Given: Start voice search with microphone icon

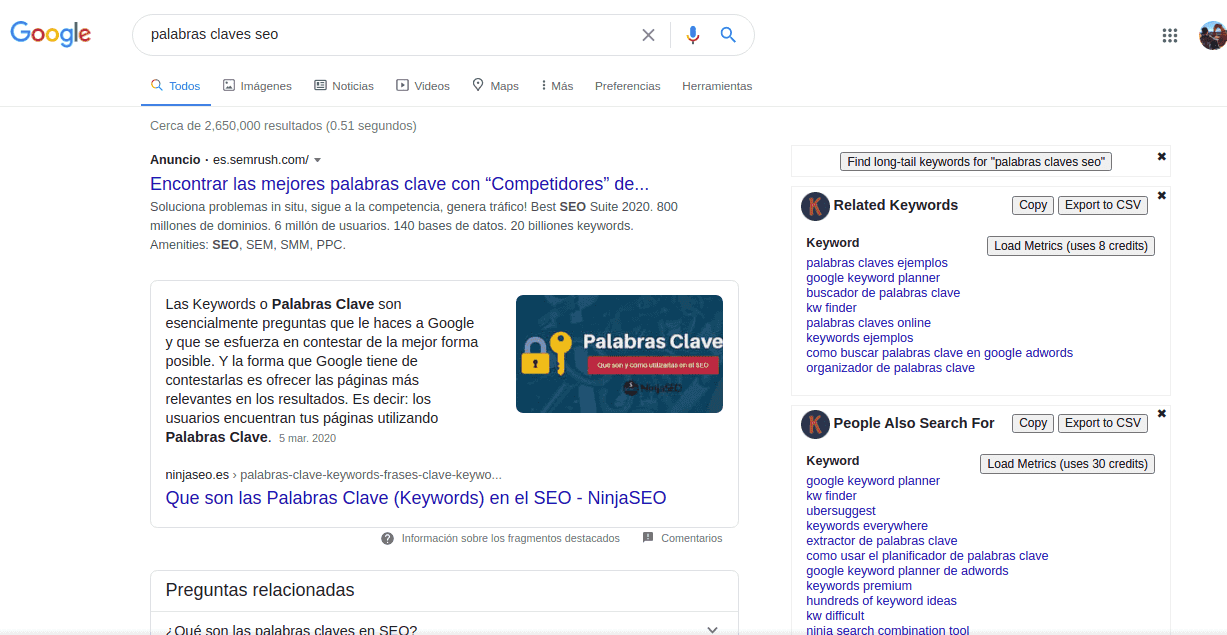Looking at the screenshot, I should tap(693, 35).
